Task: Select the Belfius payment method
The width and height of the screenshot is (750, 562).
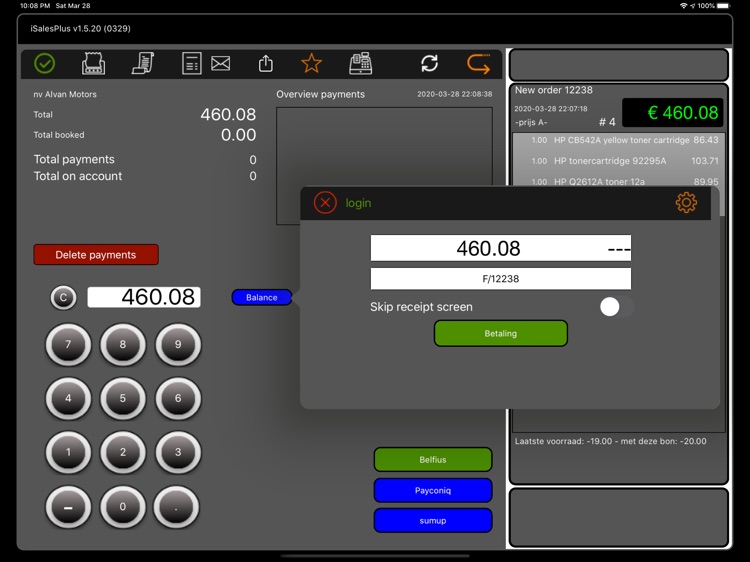Action: [x=433, y=460]
